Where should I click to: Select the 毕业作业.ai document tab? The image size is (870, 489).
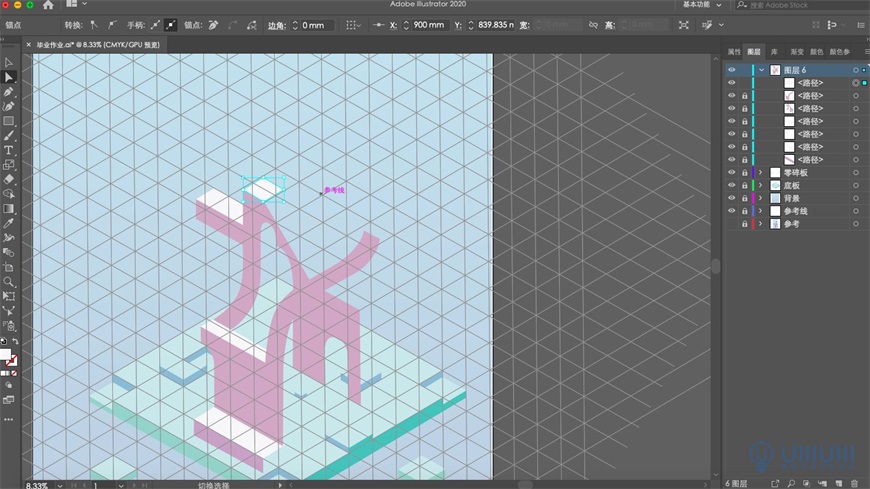pyautogui.click(x=98, y=45)
